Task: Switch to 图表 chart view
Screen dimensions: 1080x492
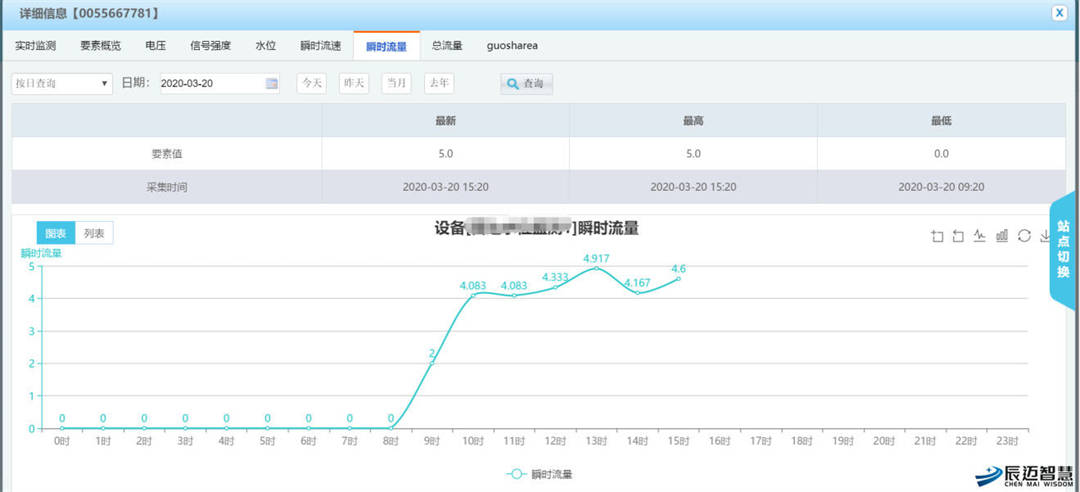Action: [56, 233]
